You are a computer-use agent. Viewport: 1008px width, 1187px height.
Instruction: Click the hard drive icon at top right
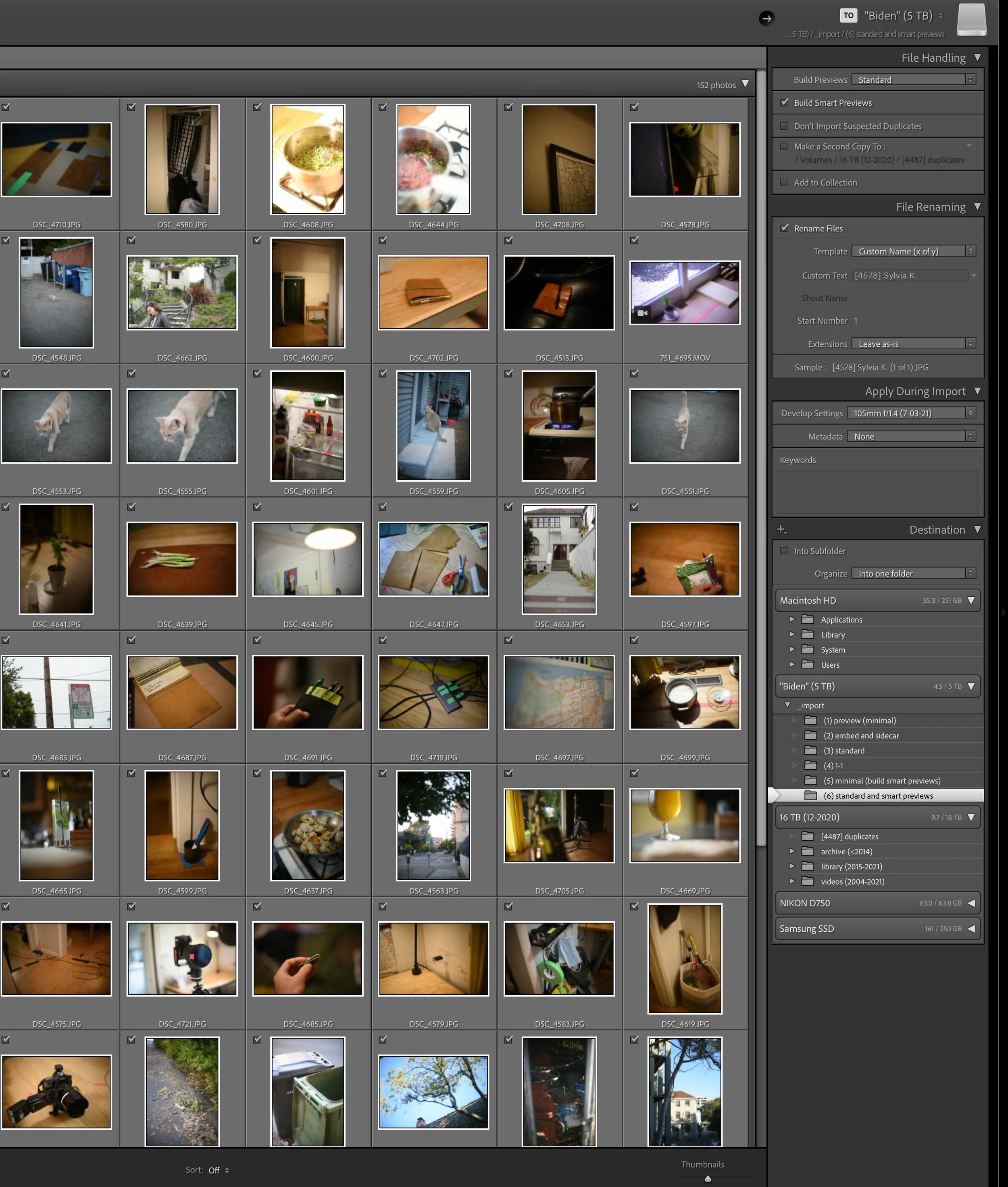coord(971,19)
